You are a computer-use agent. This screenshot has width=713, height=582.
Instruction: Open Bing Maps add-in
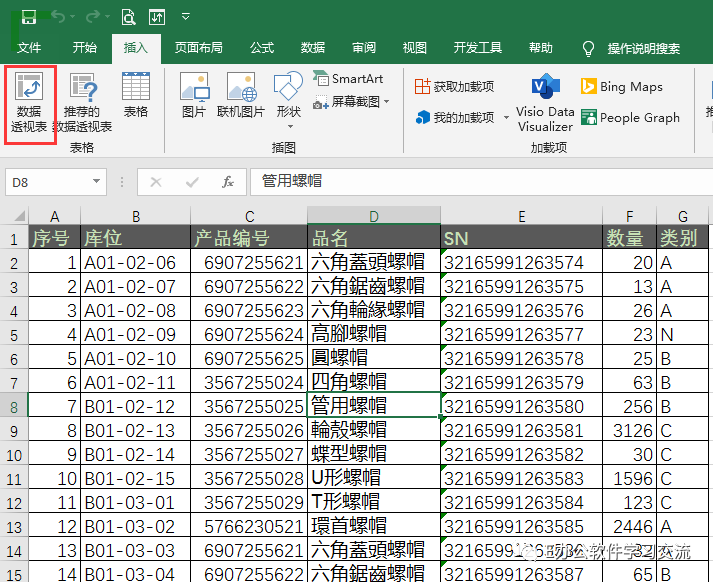point(622,86)
